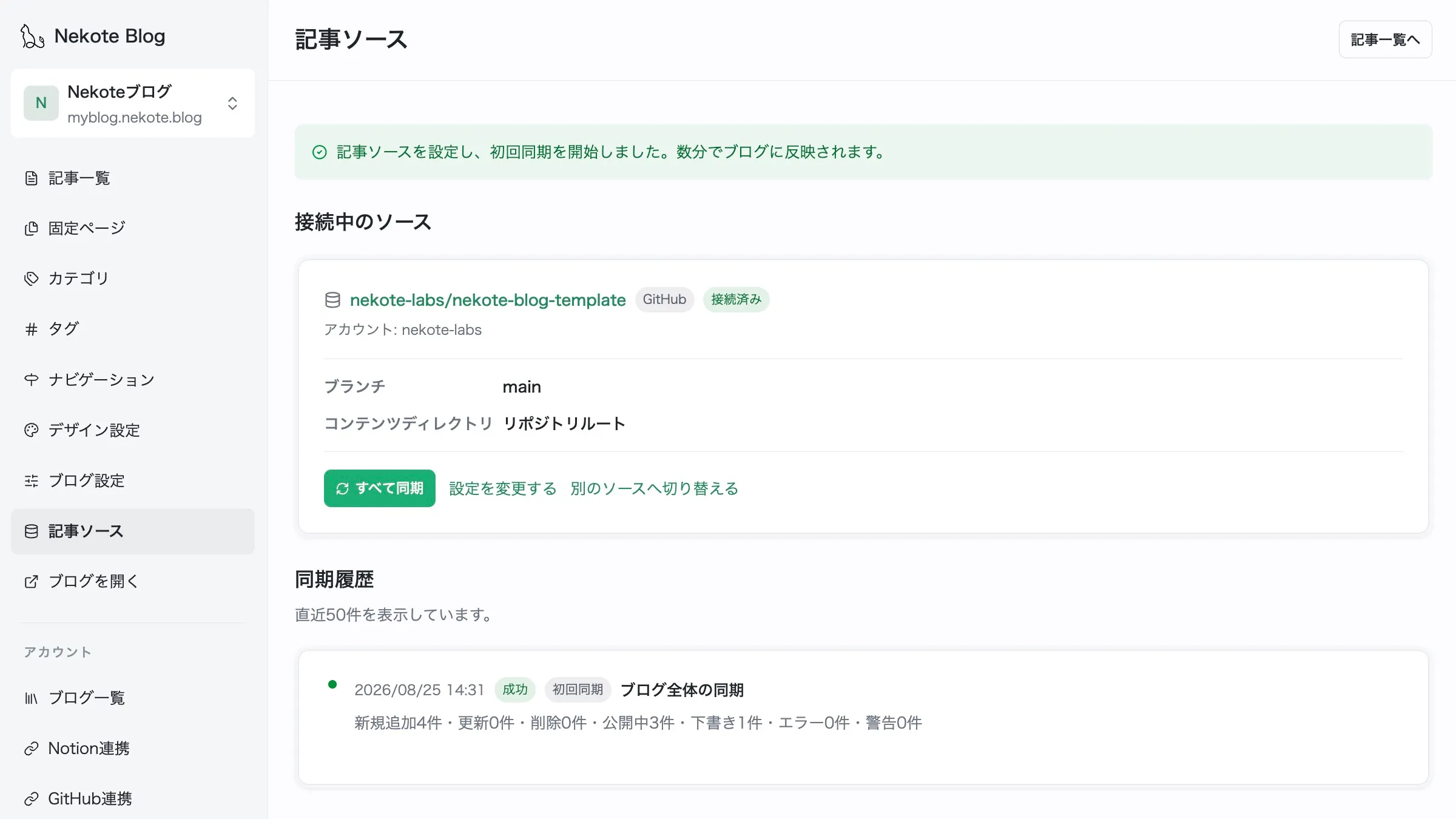Image resolution: width=1456 pixels, height=819 pixels.
Task: Click the デザイン設定 palette icon
Action: (x=31, y=430)
